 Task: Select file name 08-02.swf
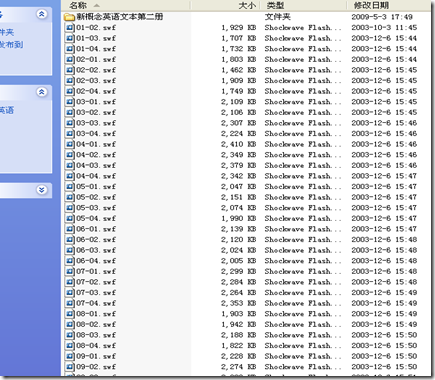click(96, 325)
